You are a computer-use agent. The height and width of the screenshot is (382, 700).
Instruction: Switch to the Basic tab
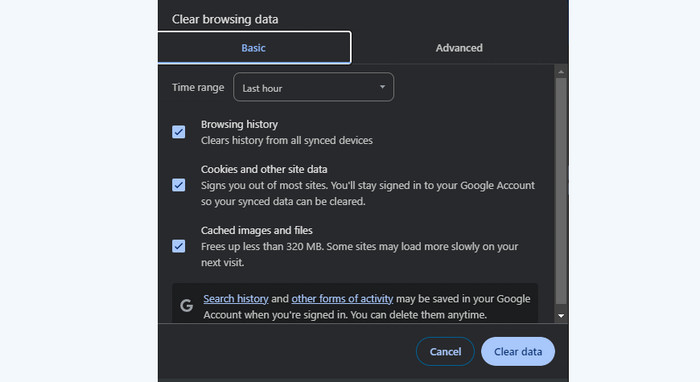point(254,48)
